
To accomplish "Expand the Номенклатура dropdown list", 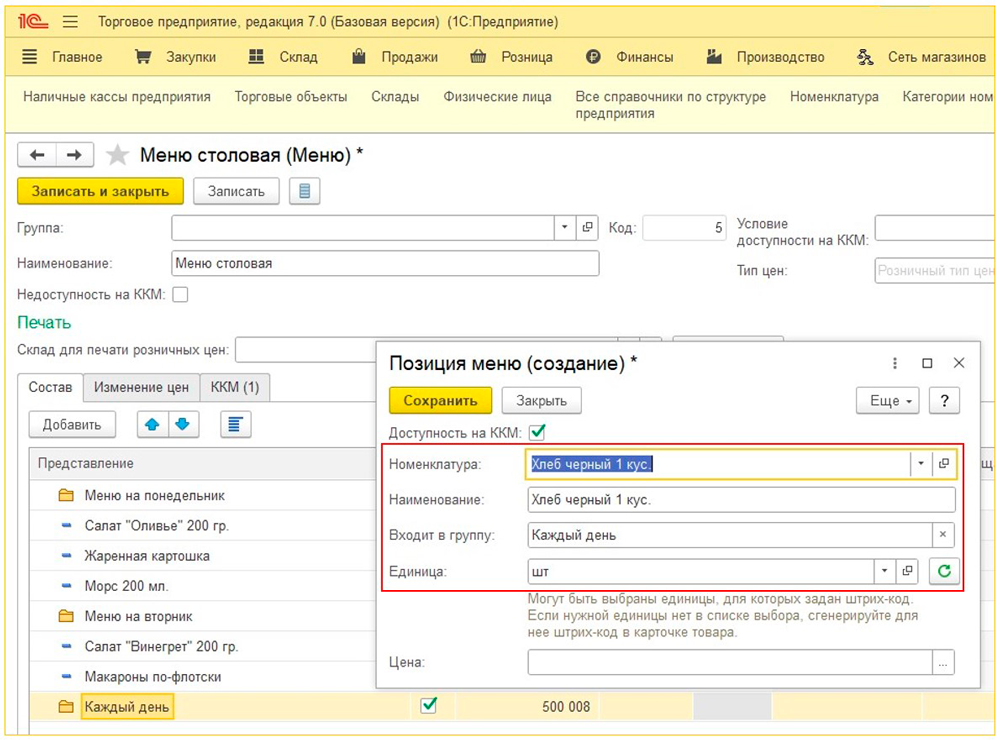I will 919,464.
